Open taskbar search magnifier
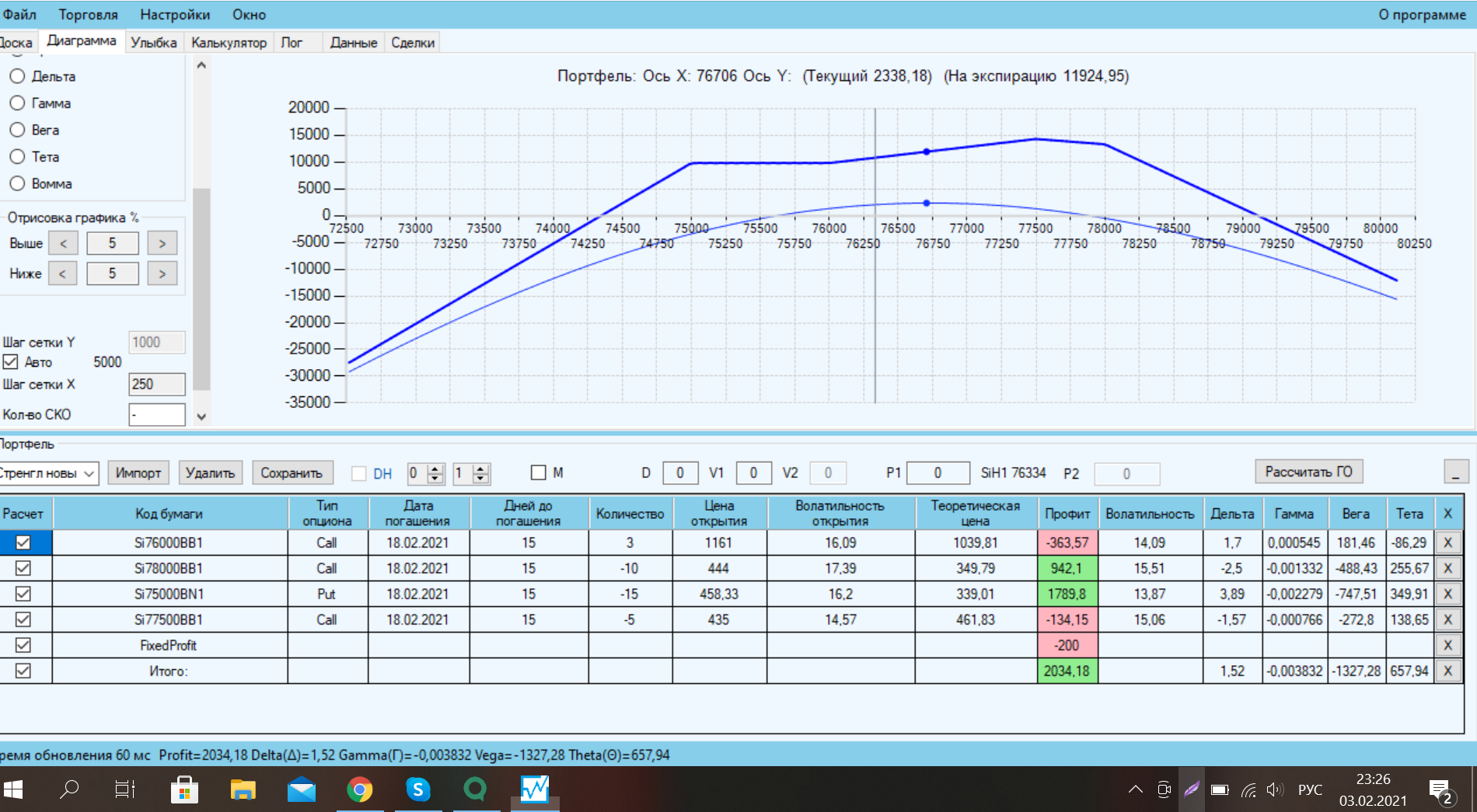Screen dimensions: 1477x812 (x=69, y=789)
